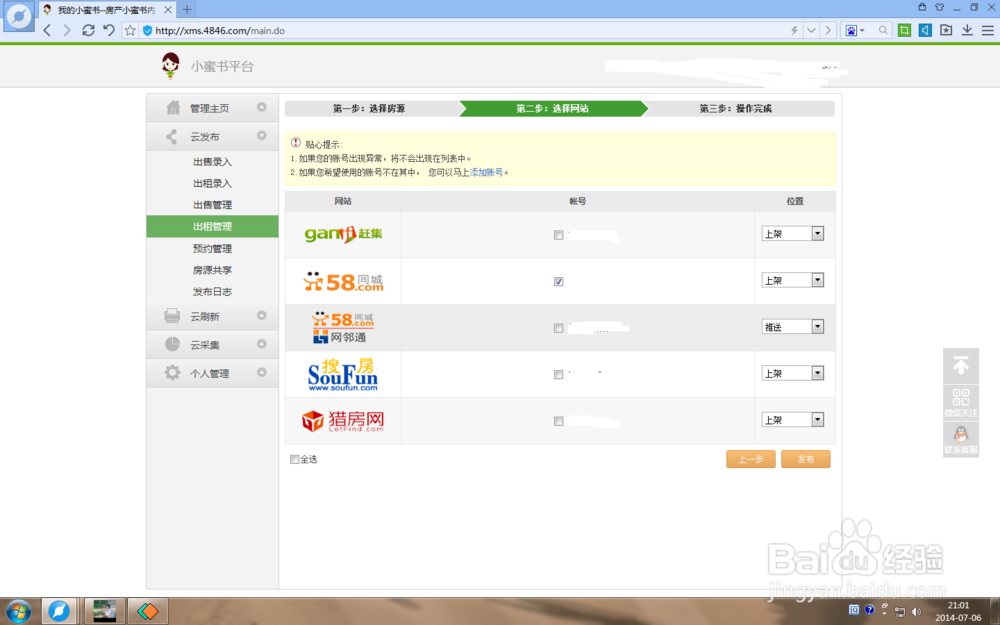Viewport: 1000px width, 625px height.
Task: Click the address bar URL field
Action: [466, 30]
